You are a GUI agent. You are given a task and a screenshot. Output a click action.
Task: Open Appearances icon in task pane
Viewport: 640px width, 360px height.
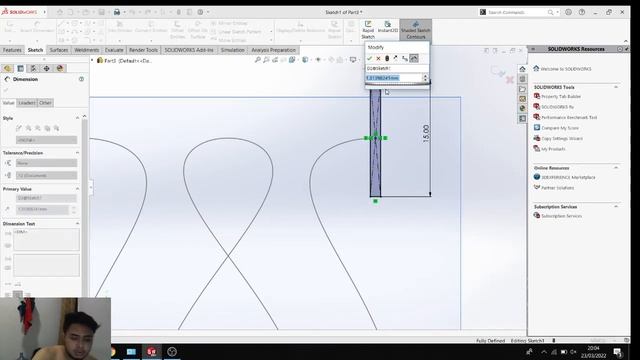click(x=522, y=109)
